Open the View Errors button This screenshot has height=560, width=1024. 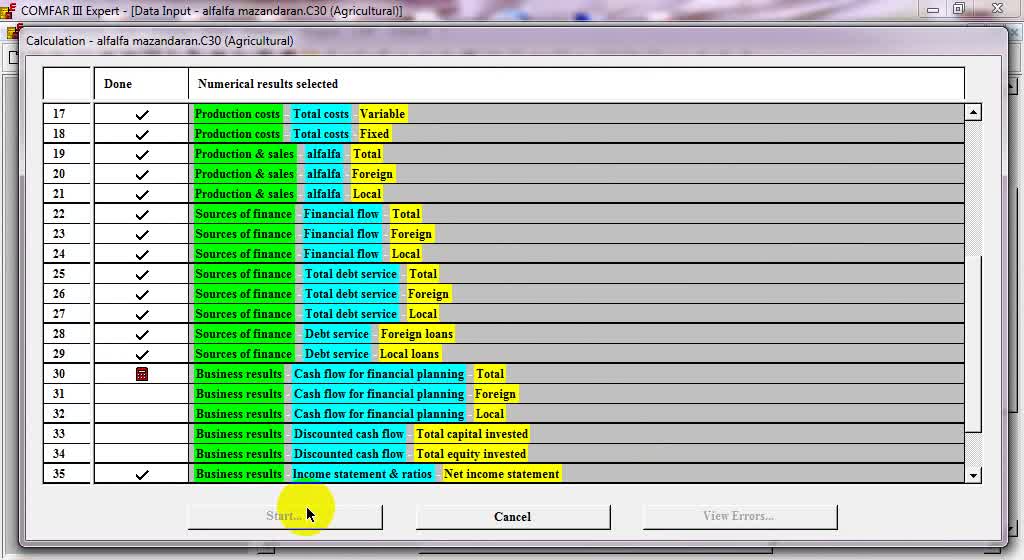click(739, 516)
